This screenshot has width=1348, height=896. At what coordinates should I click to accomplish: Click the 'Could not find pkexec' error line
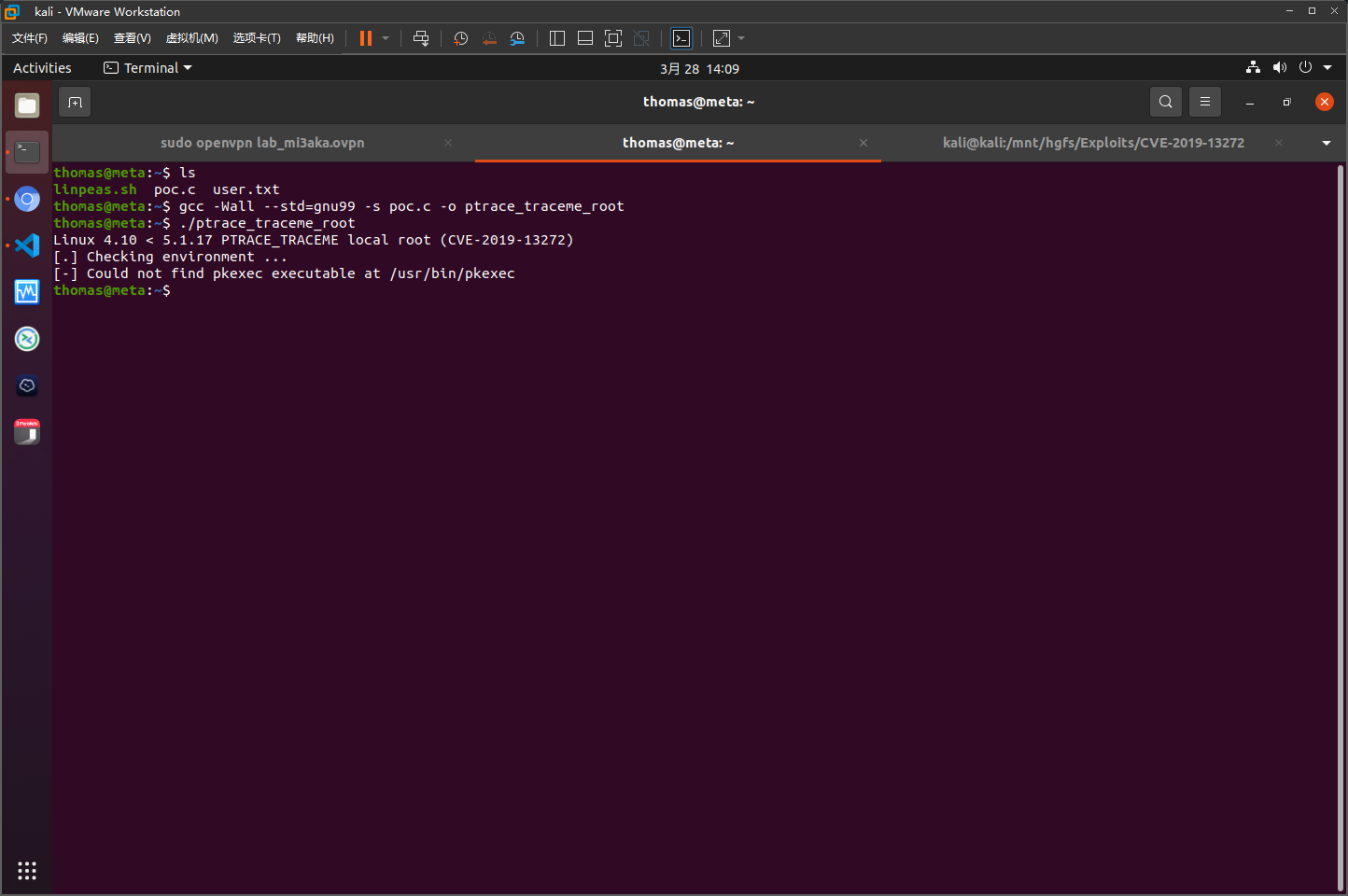tap(285, 273)
